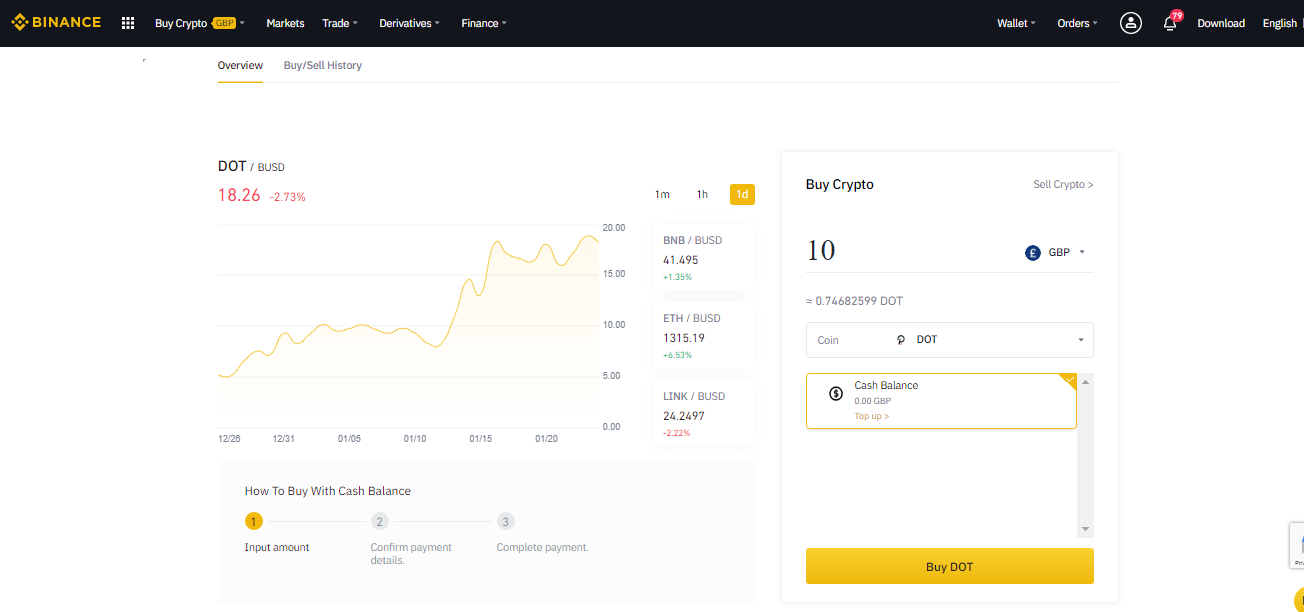Open the Coin DOT selector dropdown
Screen dimensions: 1304x612
[950, 340]
